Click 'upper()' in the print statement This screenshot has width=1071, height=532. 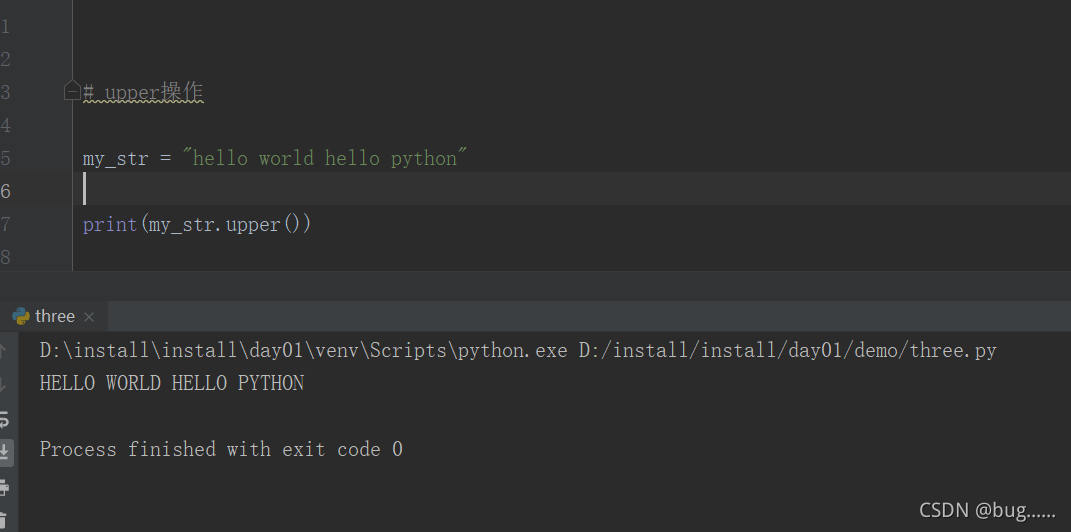pos(263,224)
